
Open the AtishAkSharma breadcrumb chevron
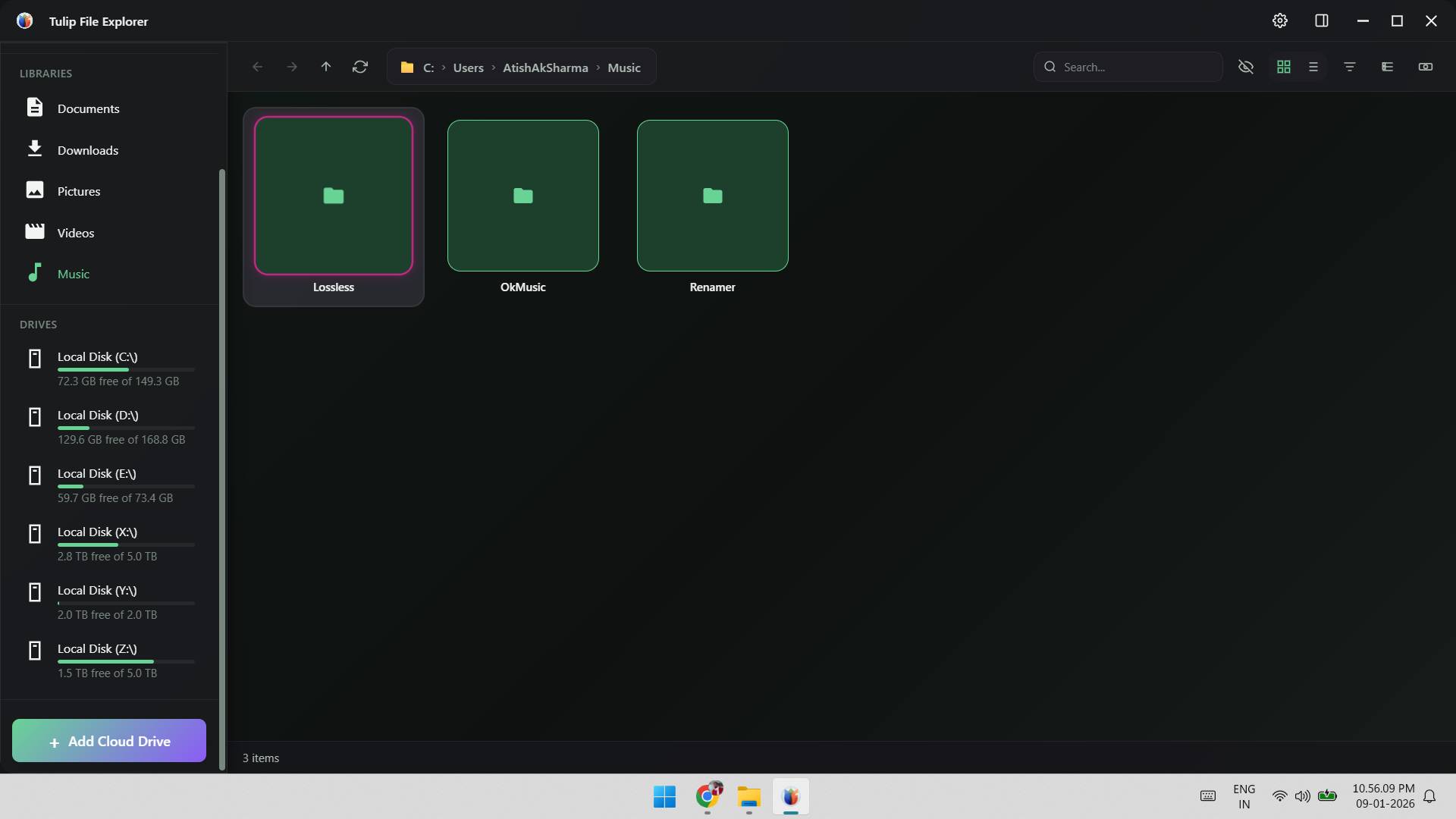(598, 67)
